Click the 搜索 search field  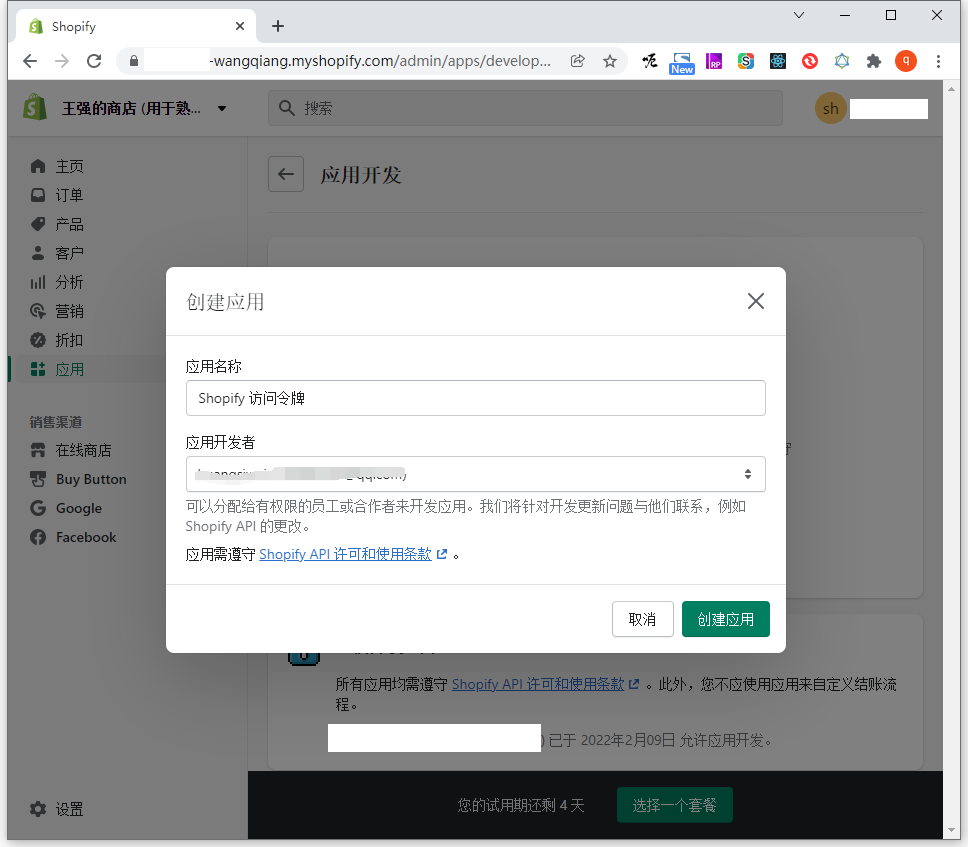525,108
